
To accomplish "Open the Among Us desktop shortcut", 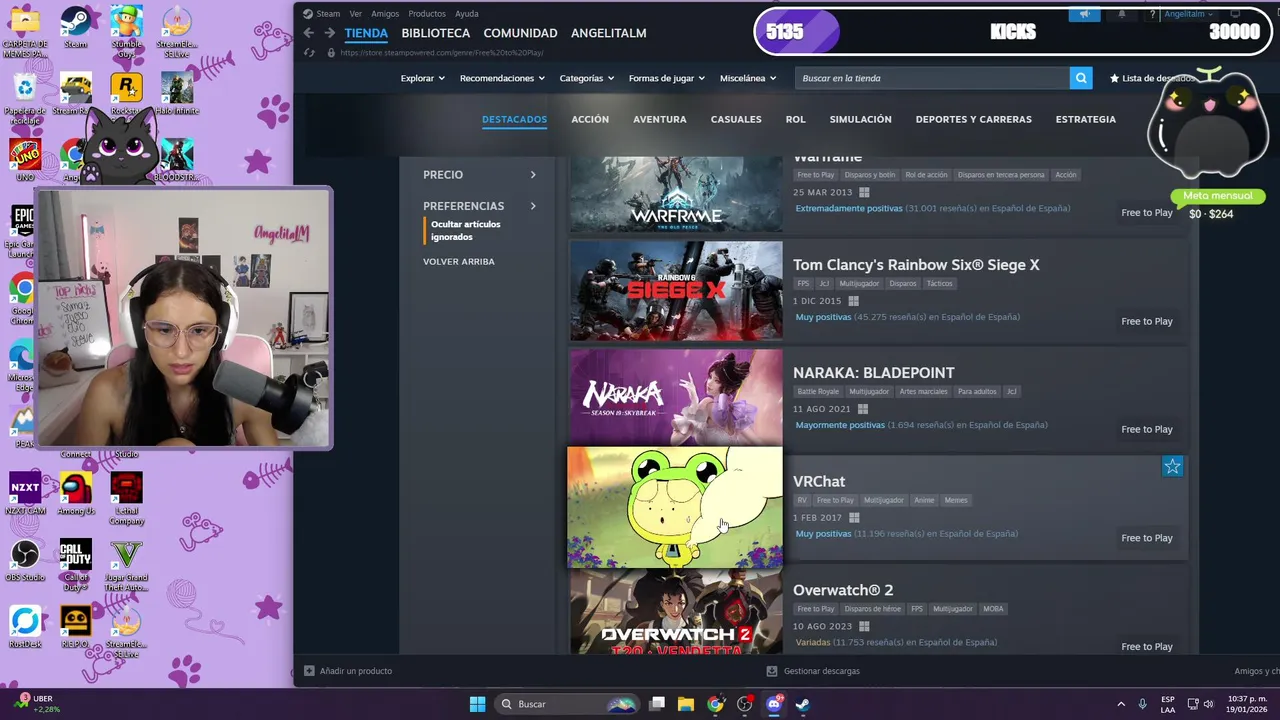I will [x=75, y=494].
